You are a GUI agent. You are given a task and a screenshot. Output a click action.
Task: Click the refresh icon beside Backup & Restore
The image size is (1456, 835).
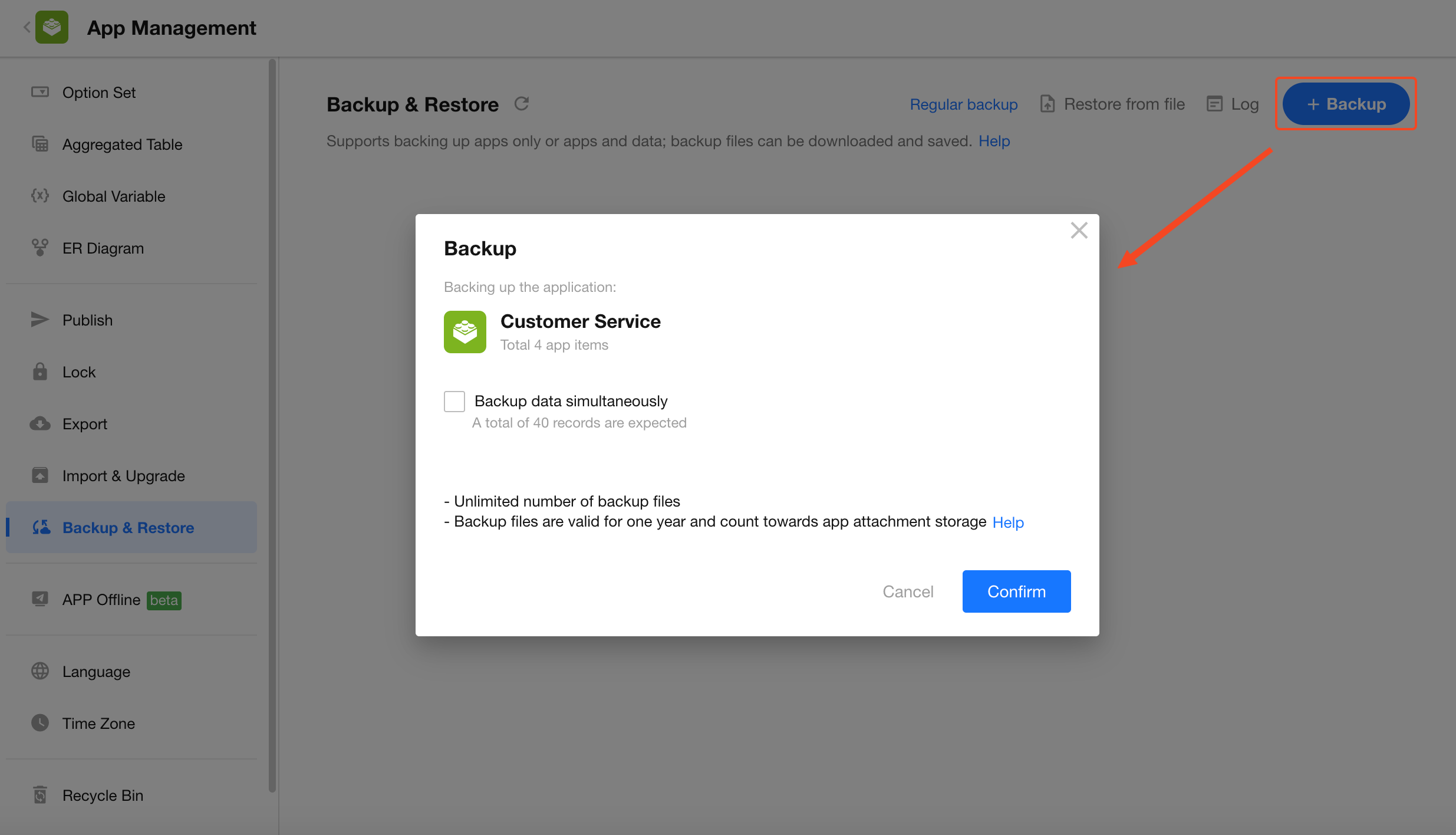(521, 104)
